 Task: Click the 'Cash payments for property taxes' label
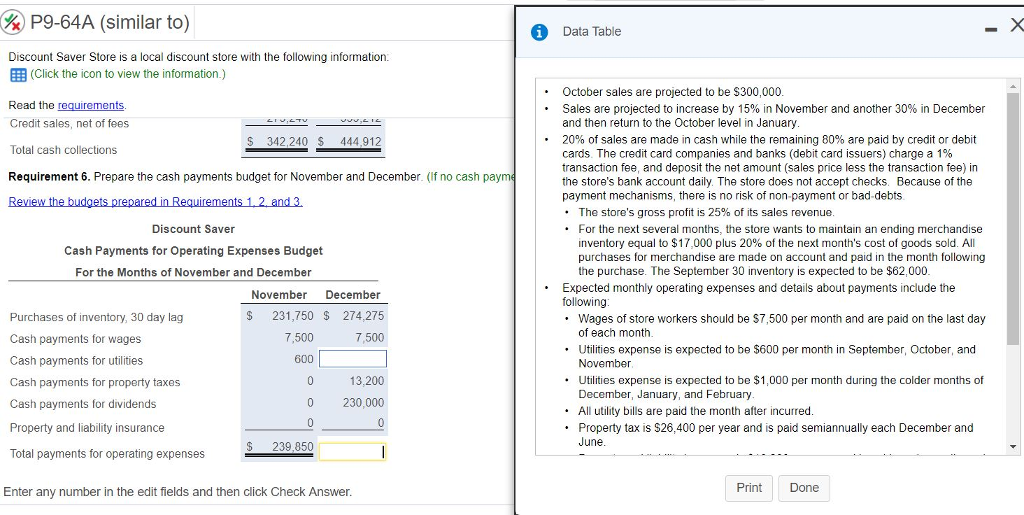pos(95,382)
